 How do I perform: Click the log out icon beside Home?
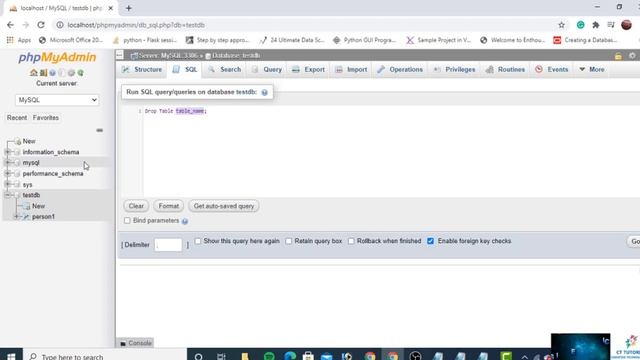click(43, 73)
